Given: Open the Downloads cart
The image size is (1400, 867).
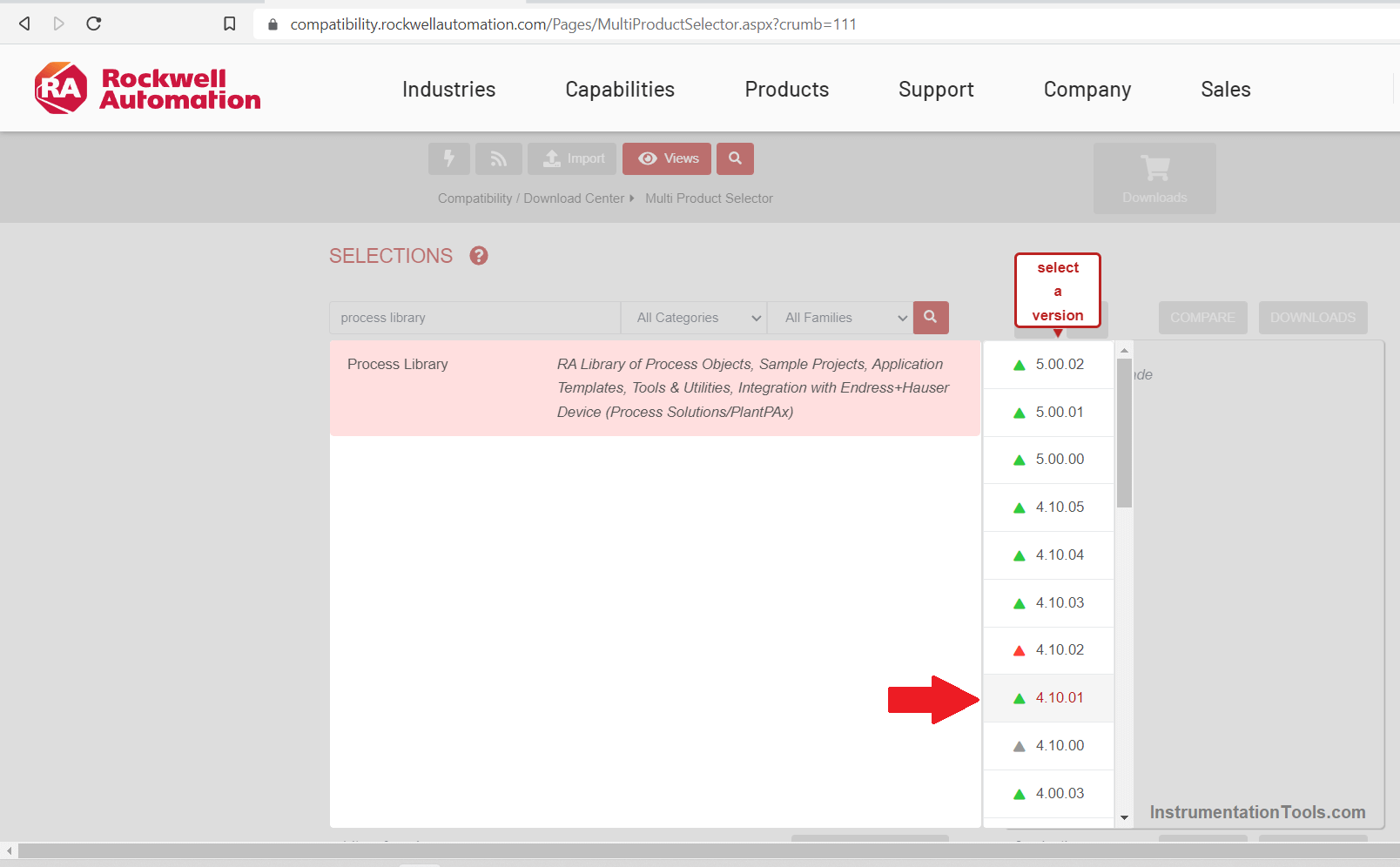Looking at the screenshot, I should (1154, 178).
